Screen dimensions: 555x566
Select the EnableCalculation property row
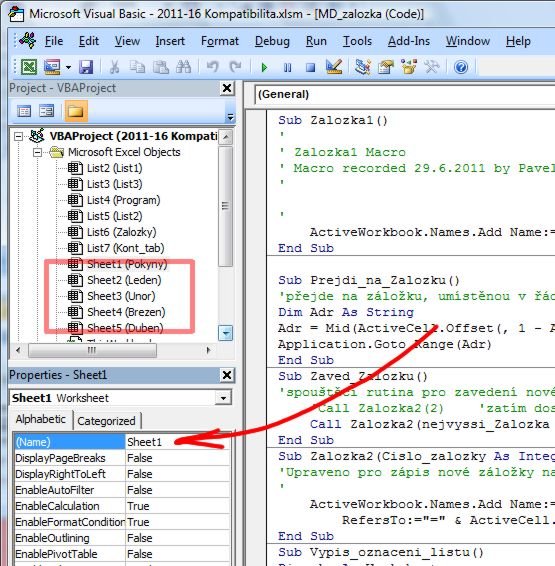[122, 506]
